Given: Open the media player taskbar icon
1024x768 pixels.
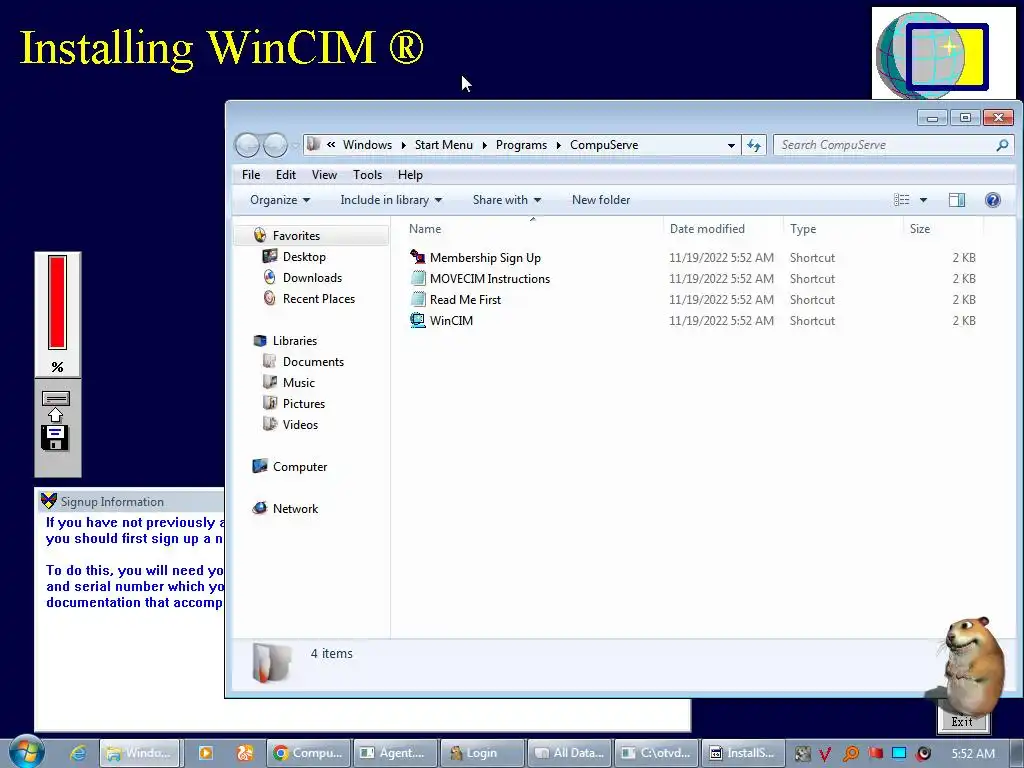Looking at the screenshot, I should coord(206,753).
